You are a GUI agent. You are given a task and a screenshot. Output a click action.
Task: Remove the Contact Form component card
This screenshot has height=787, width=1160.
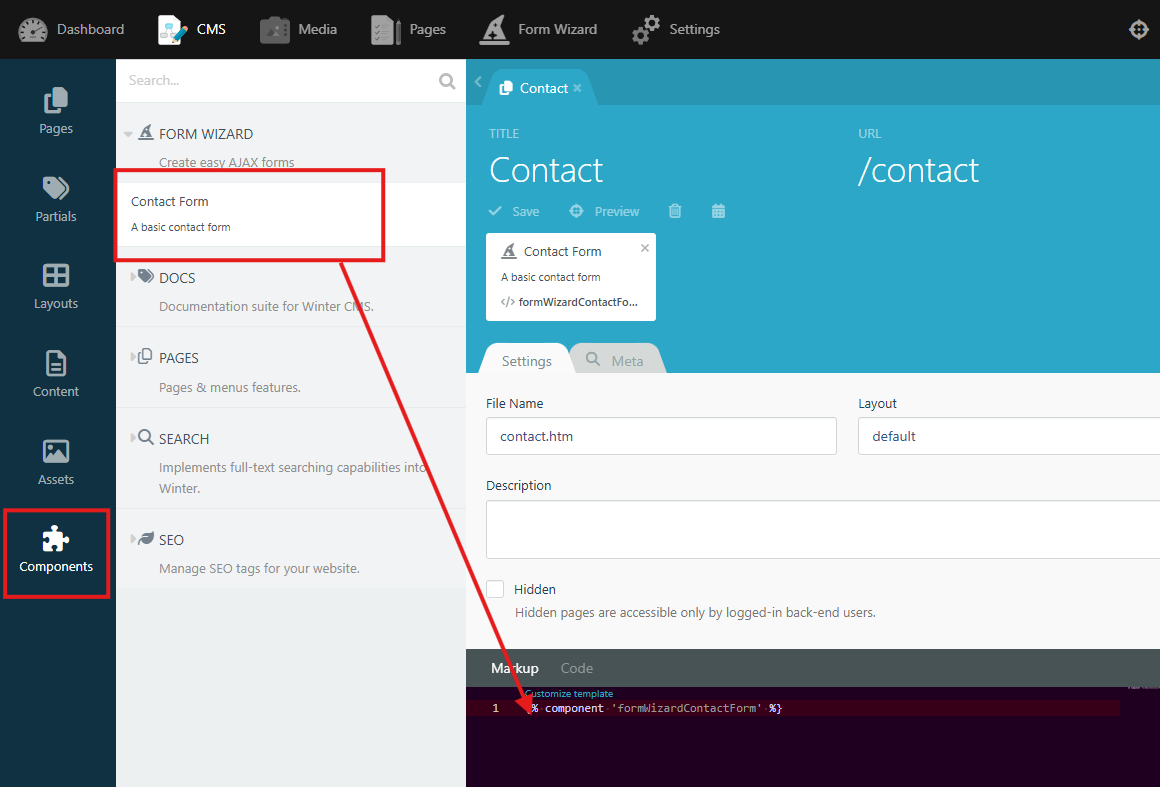(644, 248)
